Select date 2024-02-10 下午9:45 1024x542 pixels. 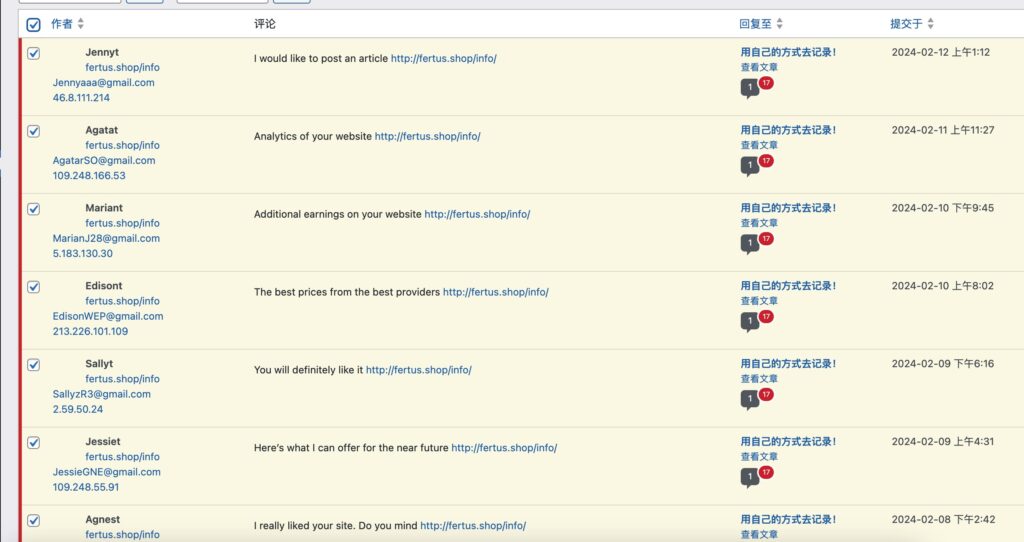pyautogui.click(x=942, y=208)
